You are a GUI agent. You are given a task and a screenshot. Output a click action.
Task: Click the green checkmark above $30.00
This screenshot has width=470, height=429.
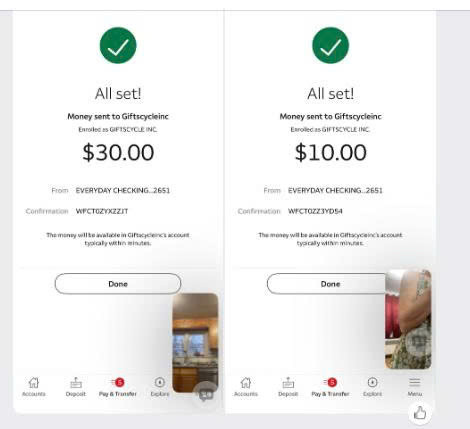click(118, 45)
